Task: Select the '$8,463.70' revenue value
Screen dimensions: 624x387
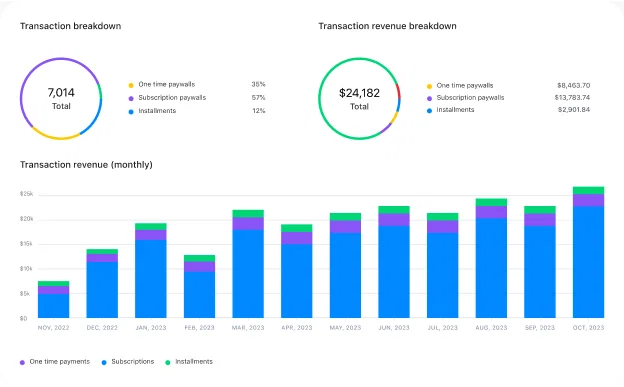Action: click(573, 85)
